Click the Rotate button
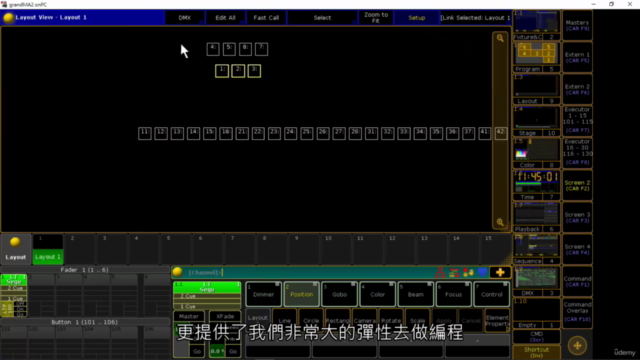This screenshot has width=640, height=360. point(391,320)
